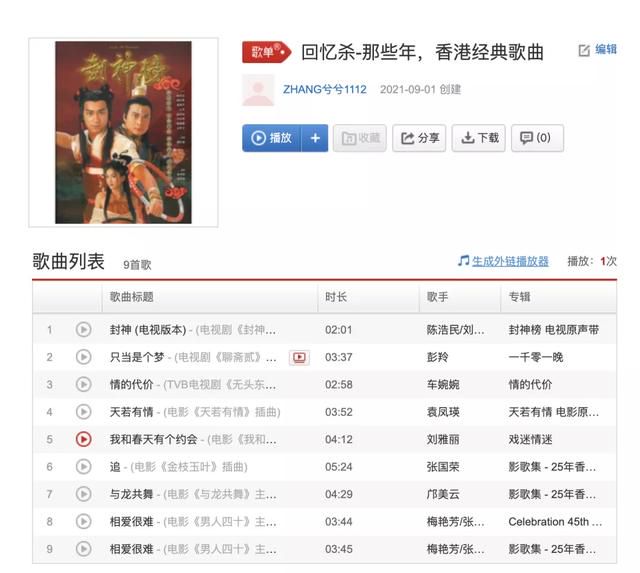Click the red play icon for 我和春天有个约会
The height and width of the screenshot is (573, 640).
coord(84,440)
